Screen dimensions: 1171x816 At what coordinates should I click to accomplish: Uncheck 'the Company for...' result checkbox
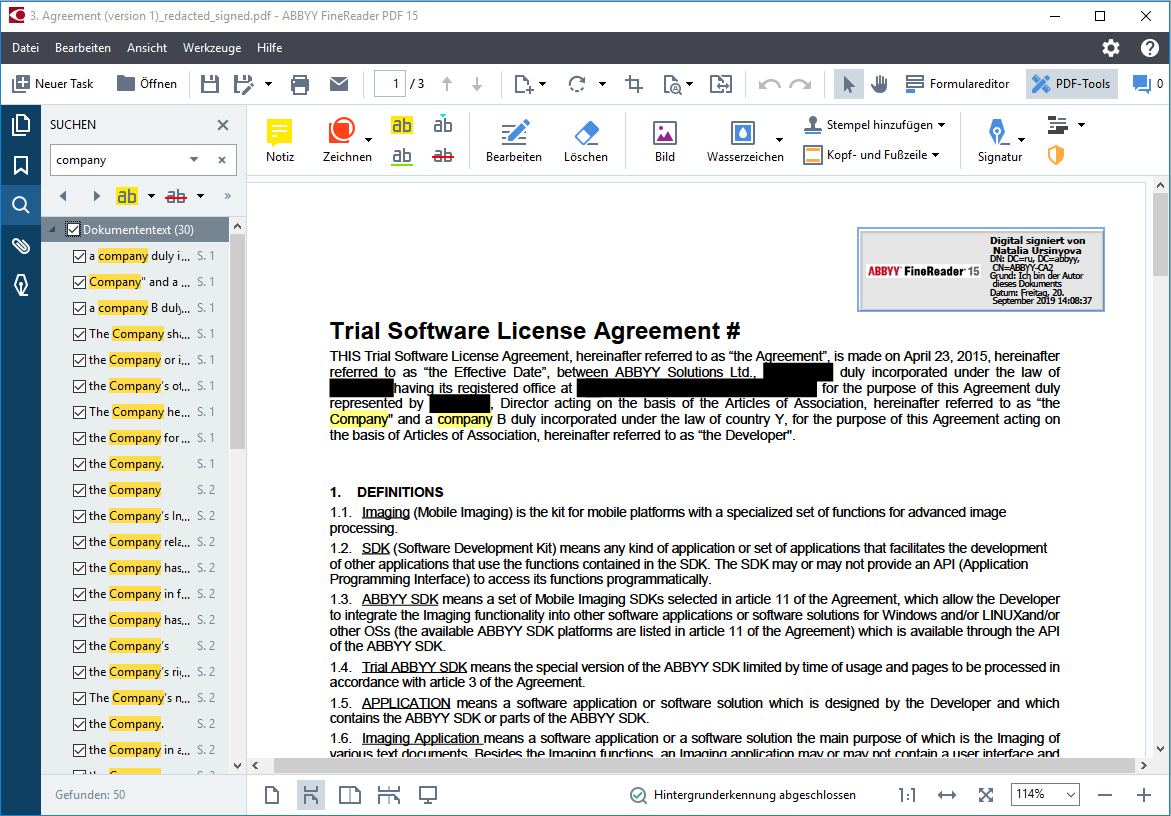point(79,438)
